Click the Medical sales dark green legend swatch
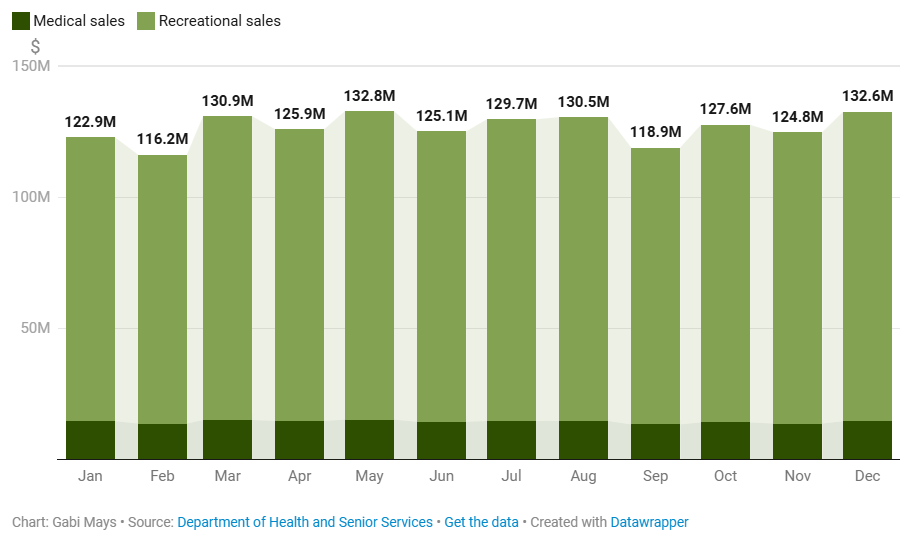912x538 pixels. click(21, 20)
